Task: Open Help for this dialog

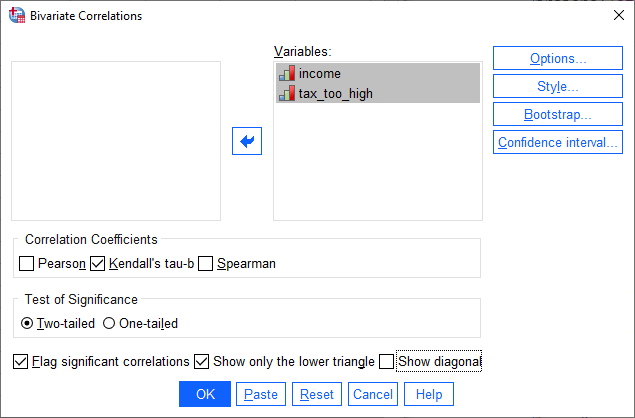Action: pyautogui.click(x=429, y=394)
